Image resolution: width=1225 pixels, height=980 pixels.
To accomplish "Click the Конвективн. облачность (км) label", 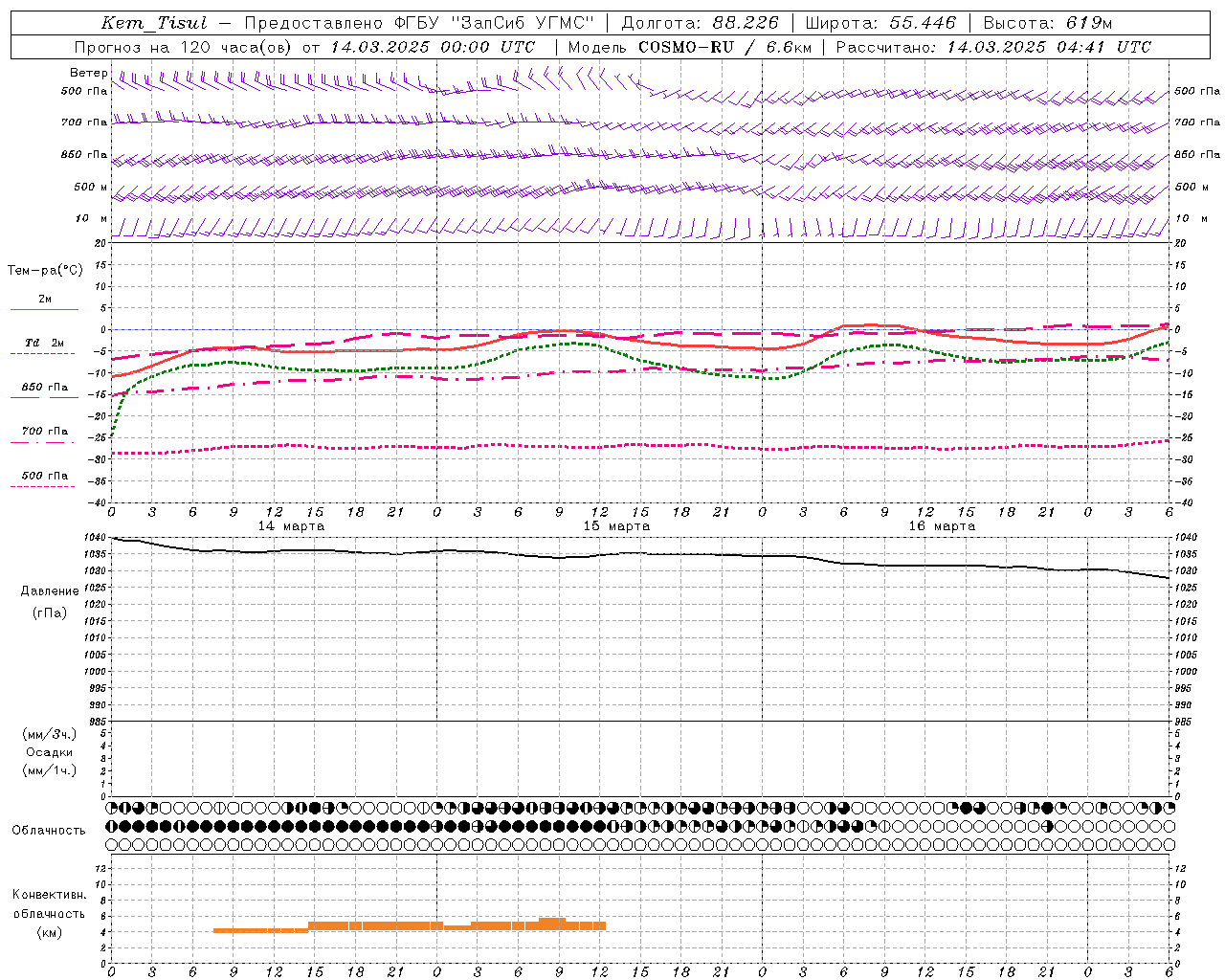I will [49, 913].
